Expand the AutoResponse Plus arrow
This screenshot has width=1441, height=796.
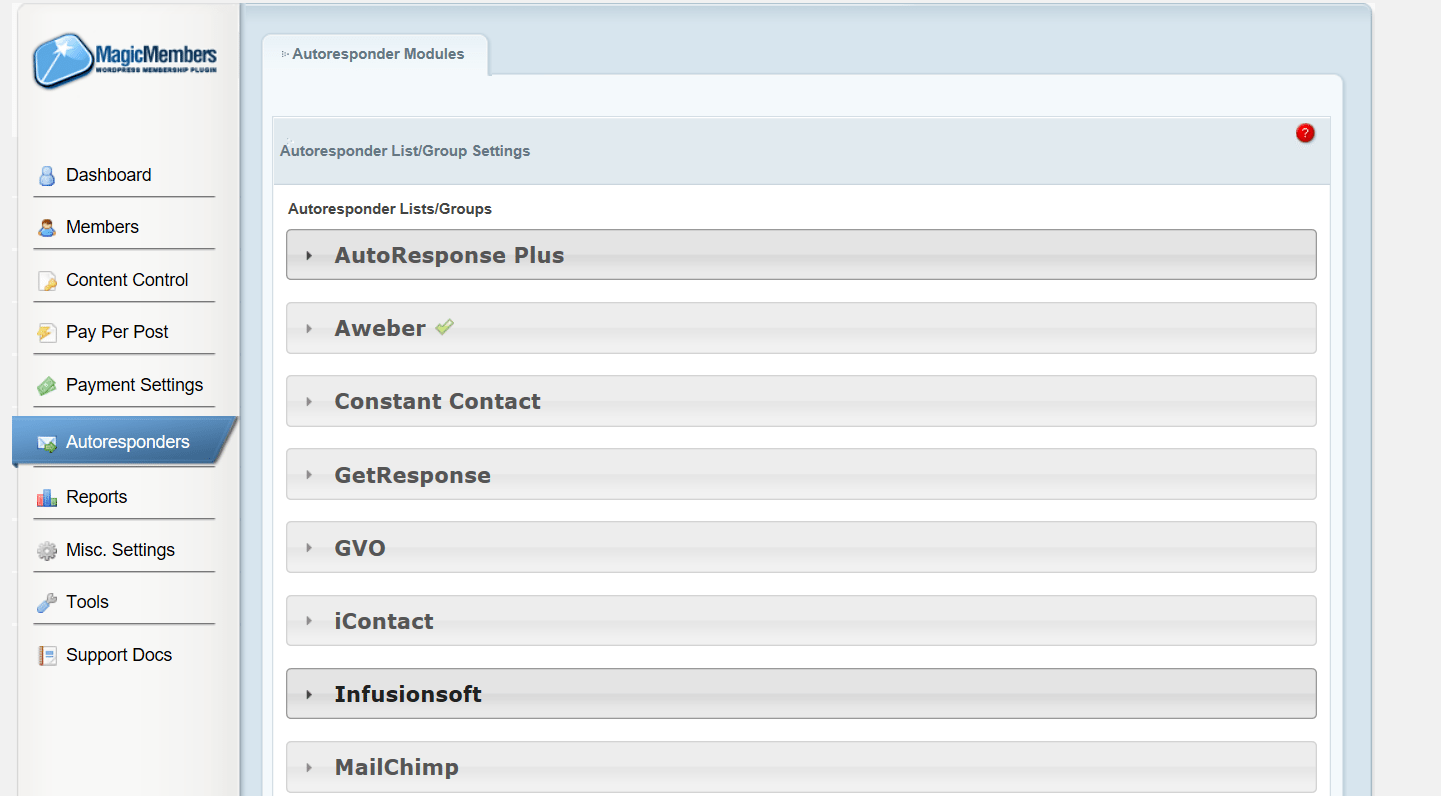pos(309,256)
